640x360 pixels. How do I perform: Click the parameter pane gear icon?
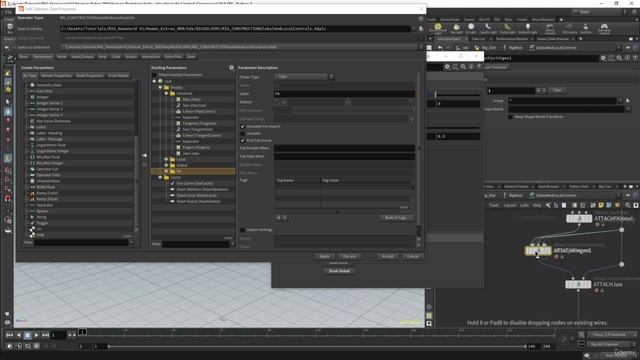pos(603,58)
